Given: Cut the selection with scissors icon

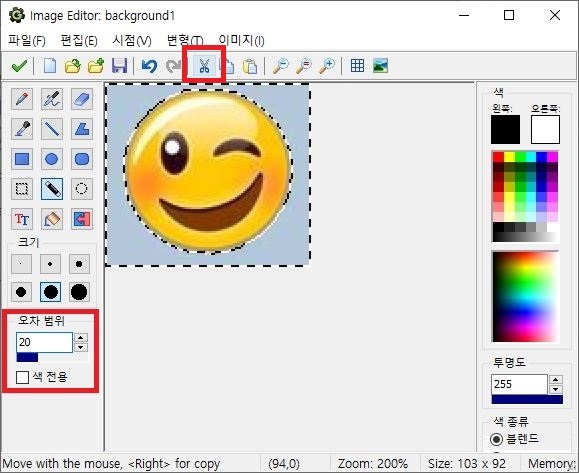Looking at the screenshot, I should 204,66.
